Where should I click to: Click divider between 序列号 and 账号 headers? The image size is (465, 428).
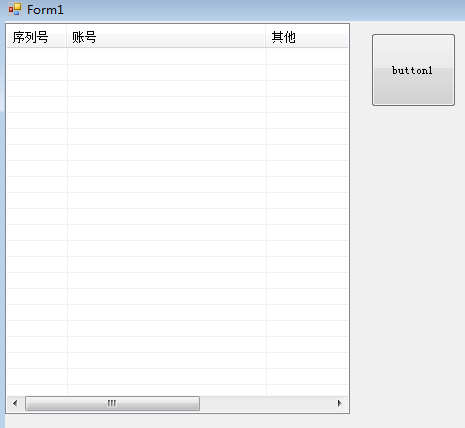pos(66,37)
